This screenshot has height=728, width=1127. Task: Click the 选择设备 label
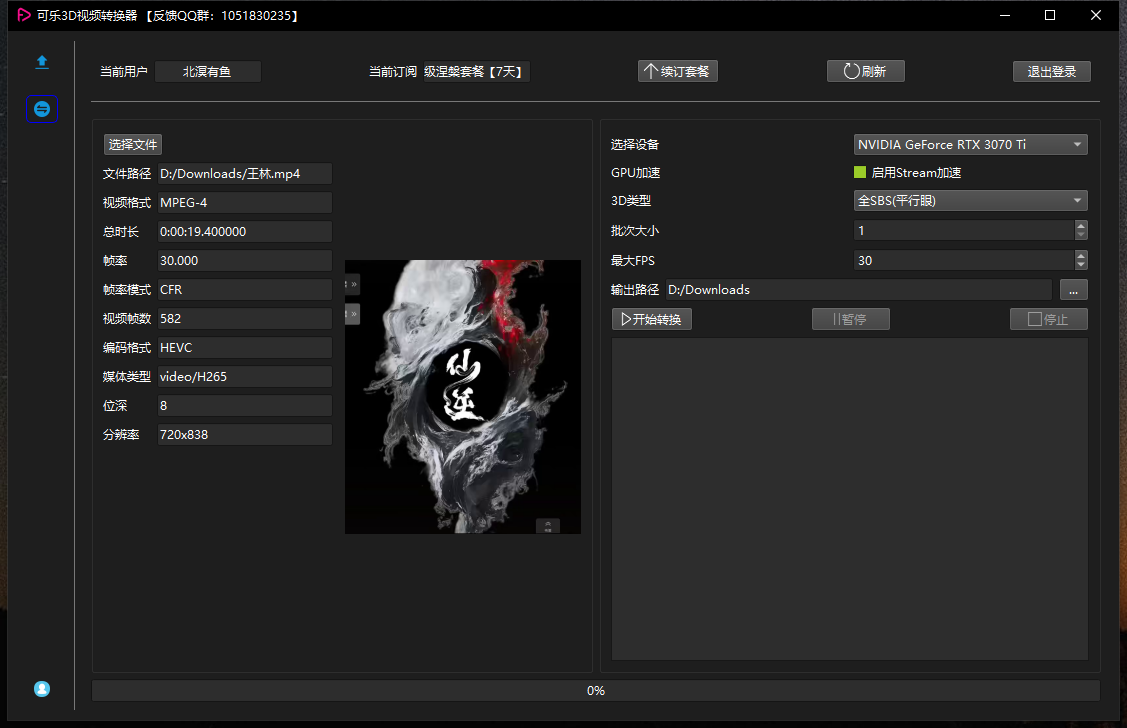tap(635, 144)
